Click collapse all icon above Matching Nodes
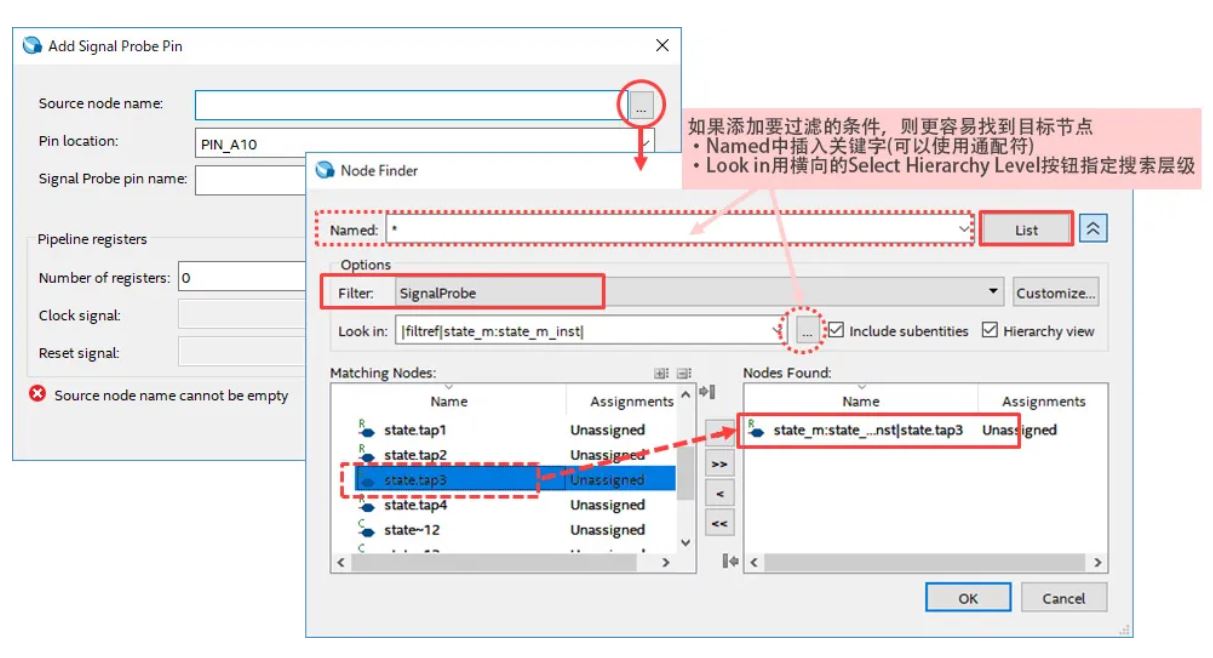Viewport: 1213px width, 658px height. click(x=683, y=373)
